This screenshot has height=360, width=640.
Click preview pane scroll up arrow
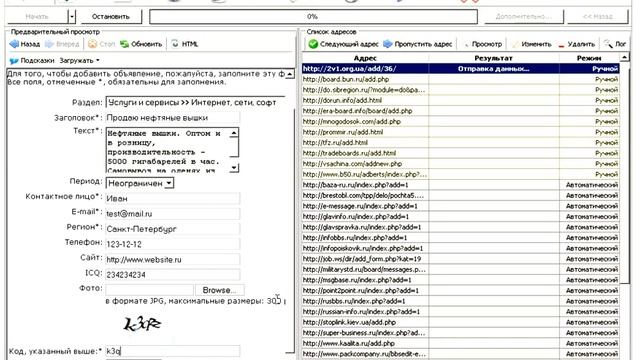point(289,74)
